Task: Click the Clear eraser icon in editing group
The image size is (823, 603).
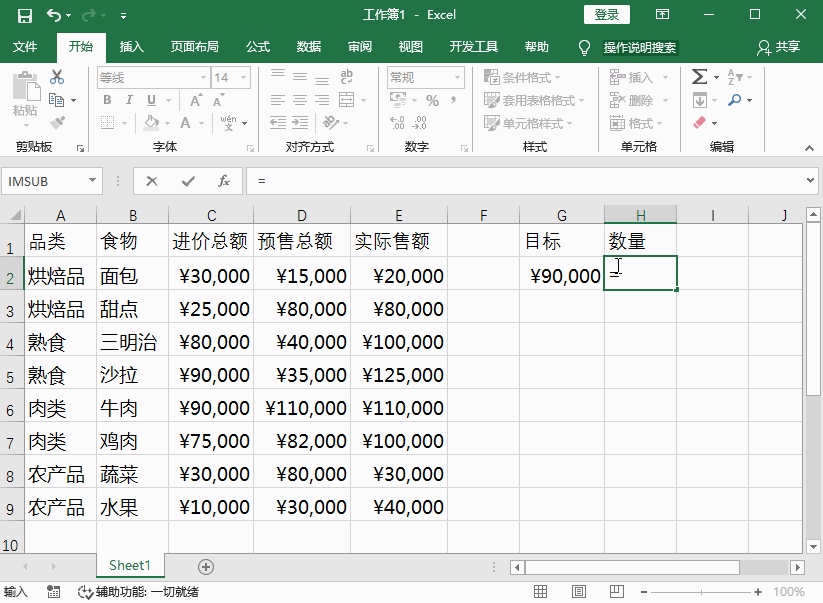Action: (699, 123)
